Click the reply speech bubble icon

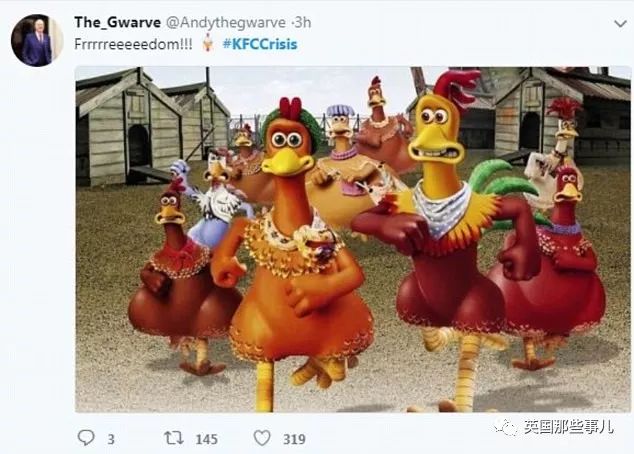pyautogui.click(x=86, y=438)
